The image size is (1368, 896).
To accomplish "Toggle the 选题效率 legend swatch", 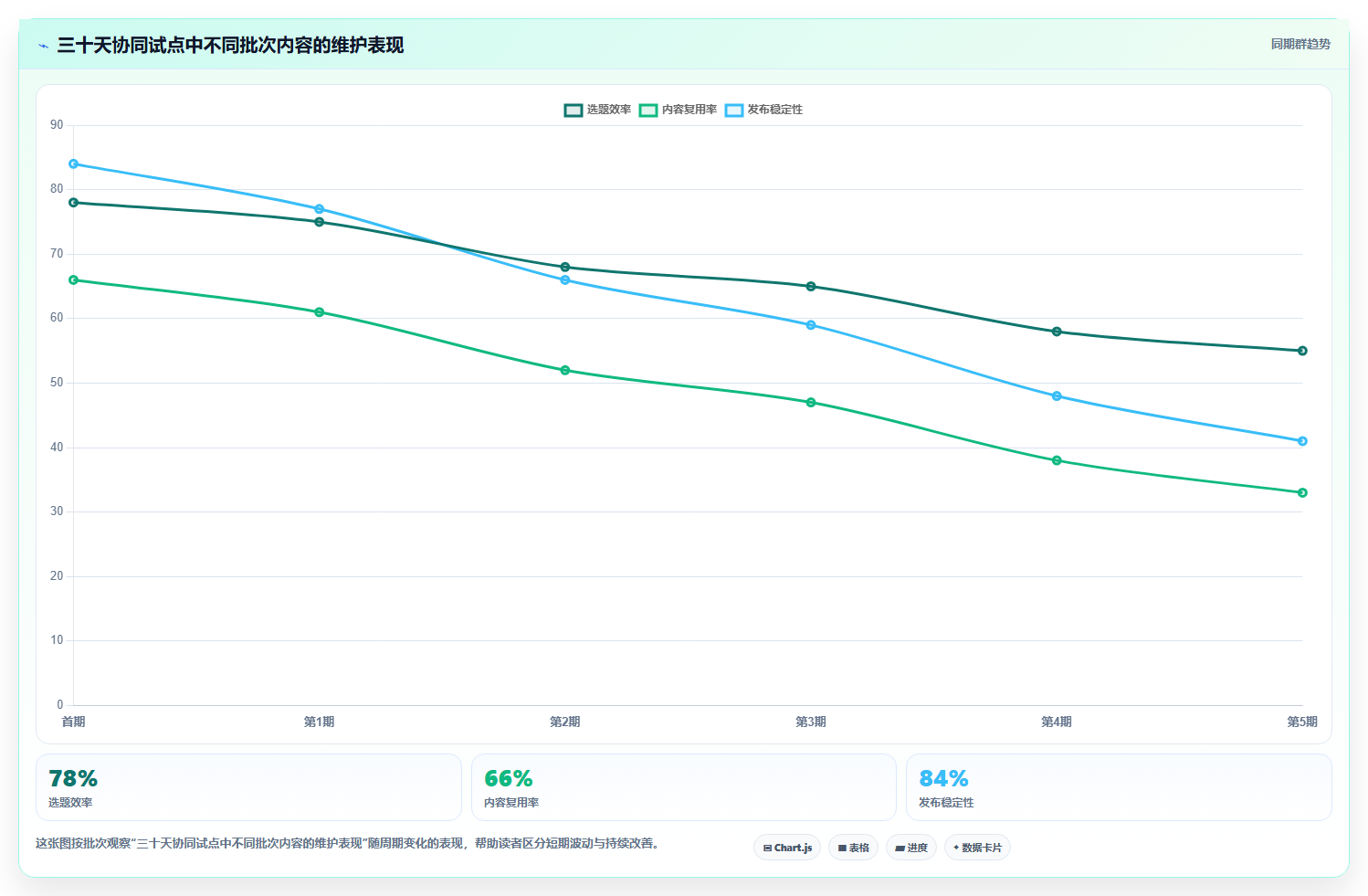I will coord(574,110).
